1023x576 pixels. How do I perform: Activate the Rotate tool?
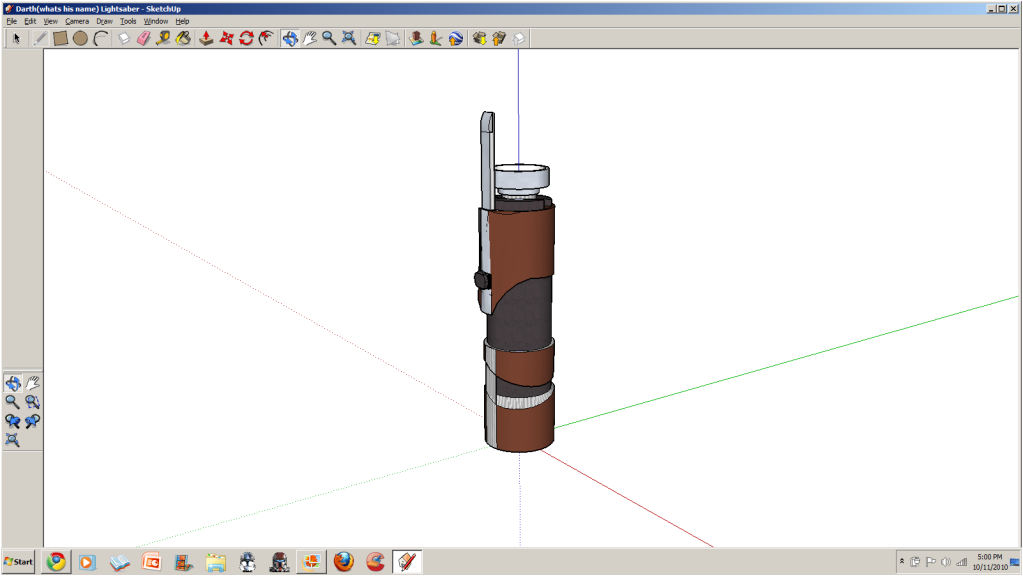pyautogui.click(x=246, y=38)
